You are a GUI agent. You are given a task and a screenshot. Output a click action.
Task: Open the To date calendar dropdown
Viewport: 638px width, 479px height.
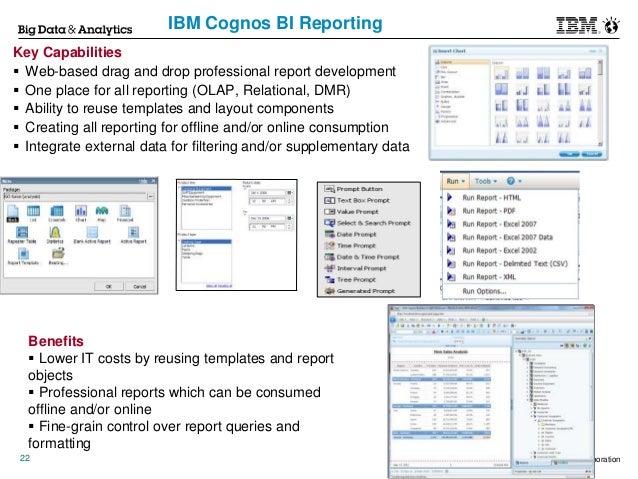click(x=290, y=219)
